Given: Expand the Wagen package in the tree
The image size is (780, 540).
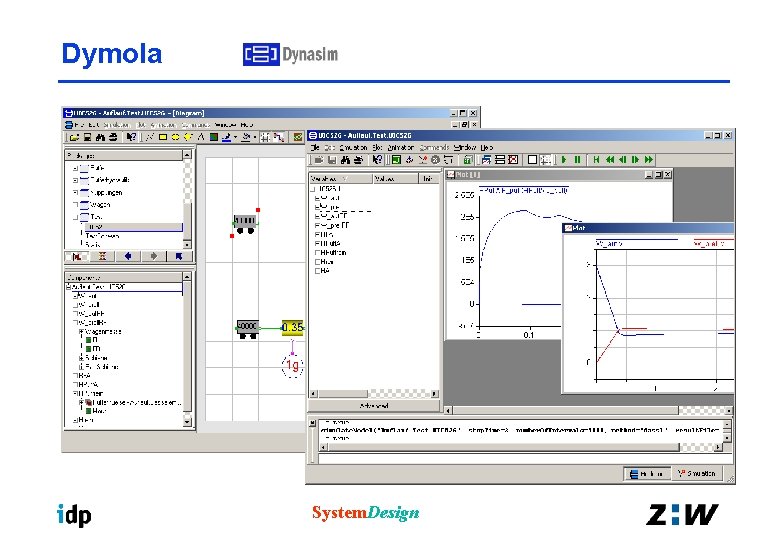Looking at the screenshot, I should pyautogui.click(x=76, y=204).
